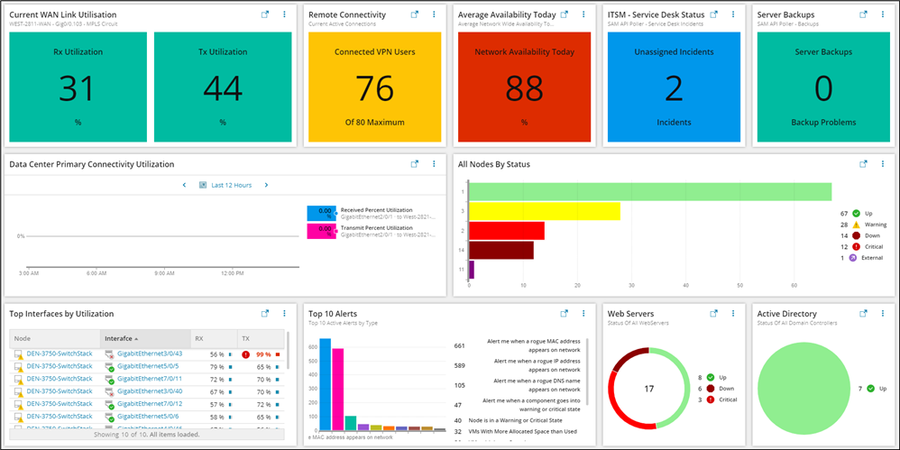900x450 pixels.
Task: Click the yellow Warning bar in nodes chart
Action: click(x=545, y=211)
